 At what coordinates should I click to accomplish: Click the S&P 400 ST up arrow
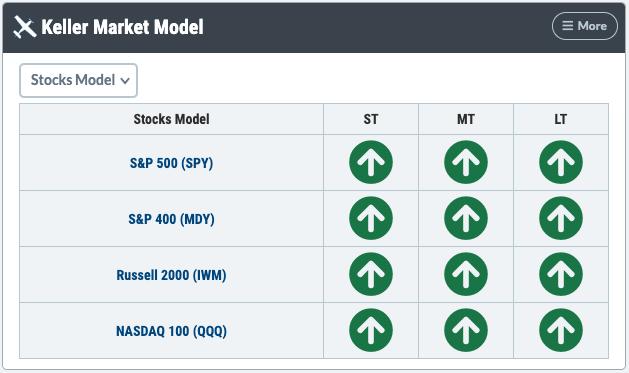(x=371, y=218)
